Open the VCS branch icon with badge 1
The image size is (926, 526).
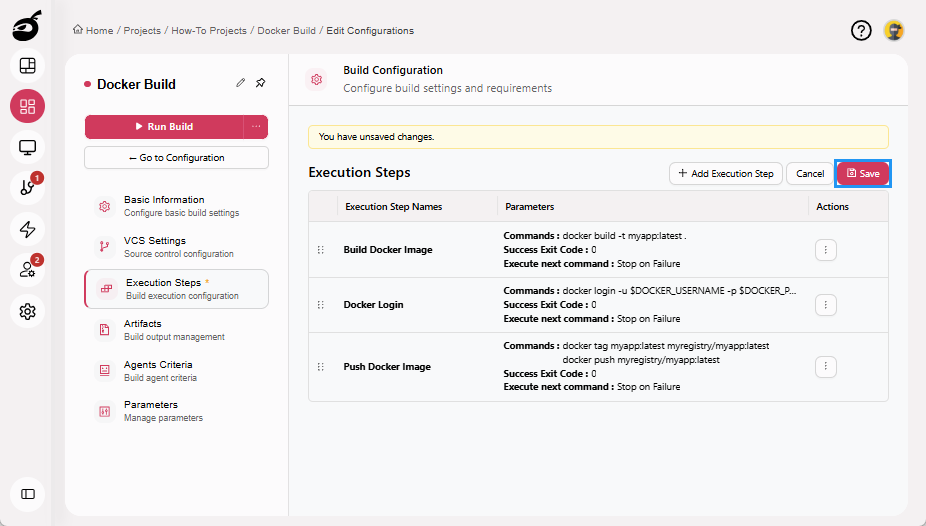click(27, 188)
